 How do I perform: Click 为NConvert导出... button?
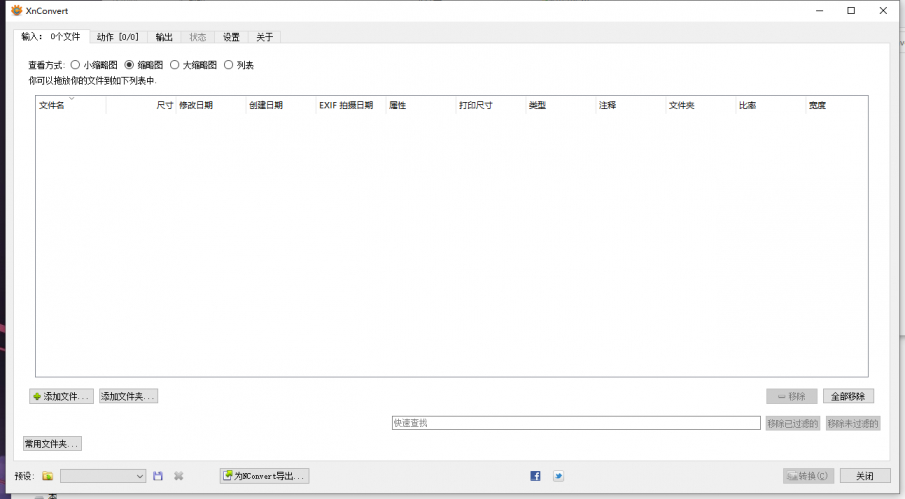pyautogui.click(x=264, y=476)
